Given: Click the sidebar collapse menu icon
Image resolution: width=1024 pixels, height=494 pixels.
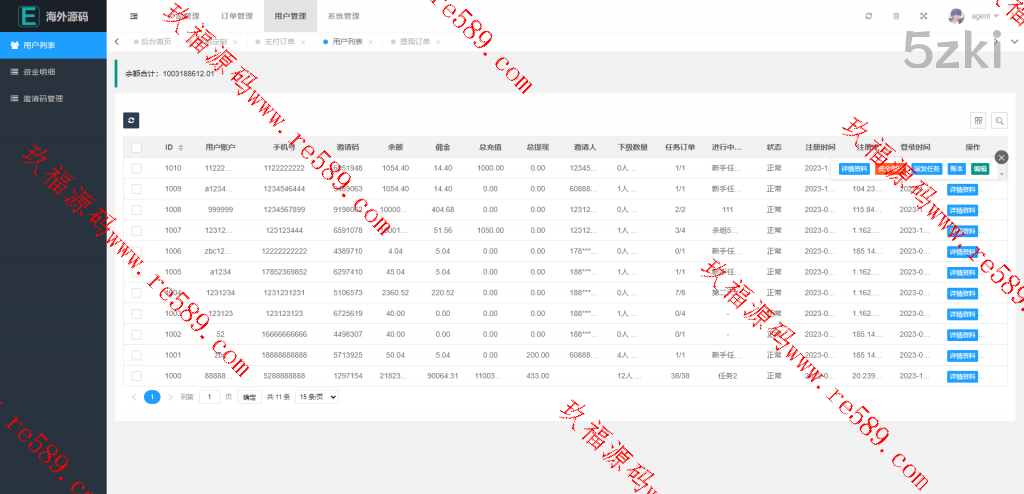Looking at the screenshot, I should coord(133,16).
